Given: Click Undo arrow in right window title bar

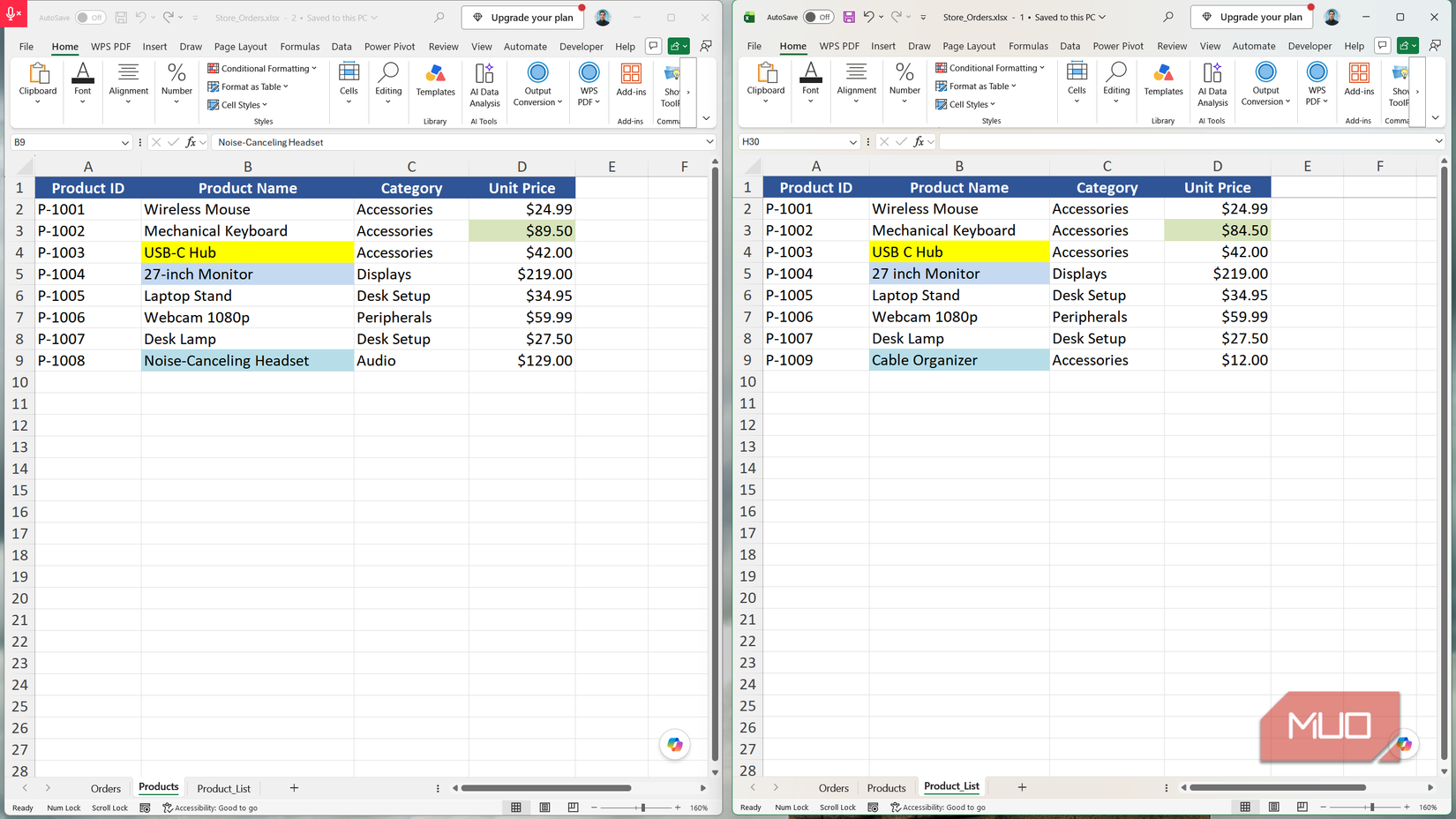Looking at the screenshot, I should click(868, 17).
